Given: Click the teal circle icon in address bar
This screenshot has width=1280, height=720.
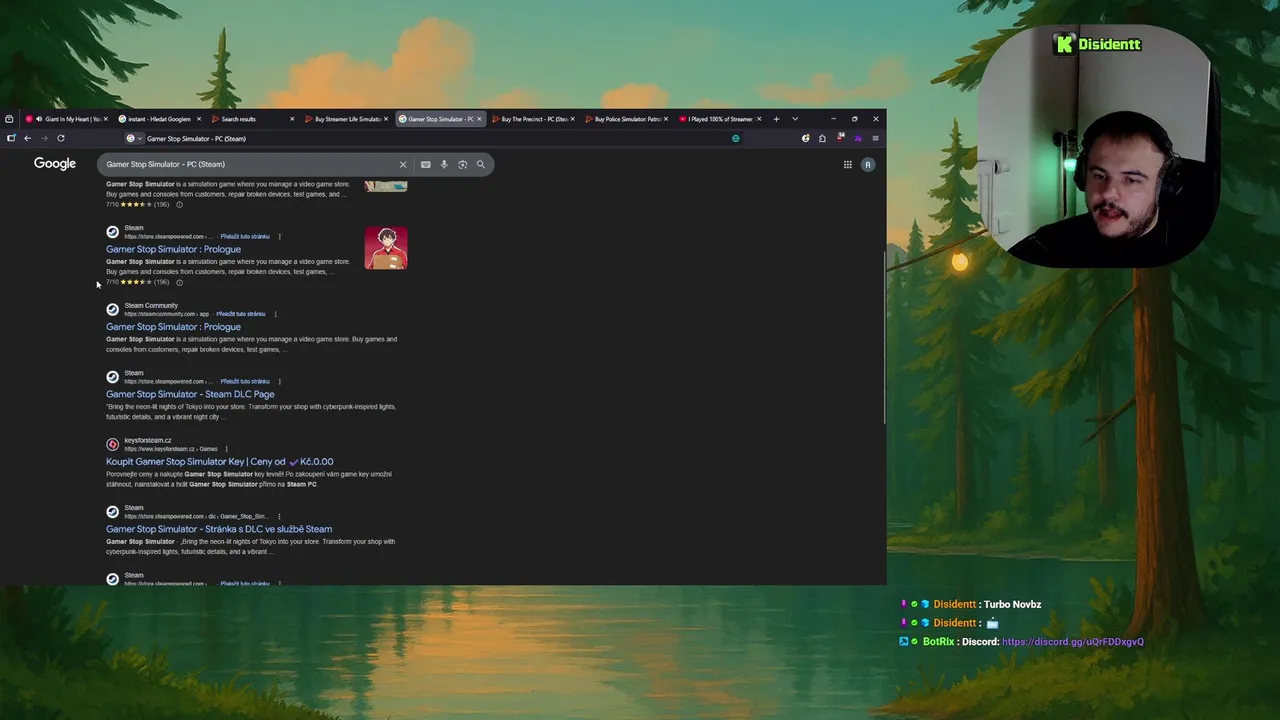Looking at the screenshot, I should tap(736, 138).
